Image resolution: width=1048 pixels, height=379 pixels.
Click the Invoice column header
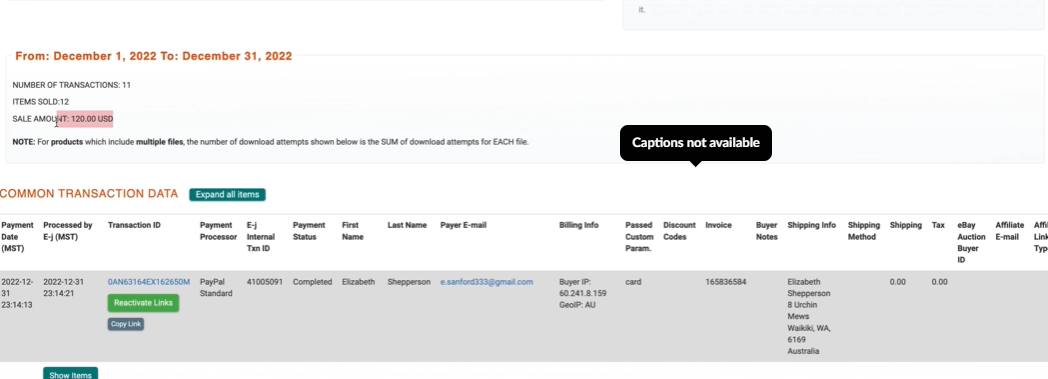coord(718,225)
